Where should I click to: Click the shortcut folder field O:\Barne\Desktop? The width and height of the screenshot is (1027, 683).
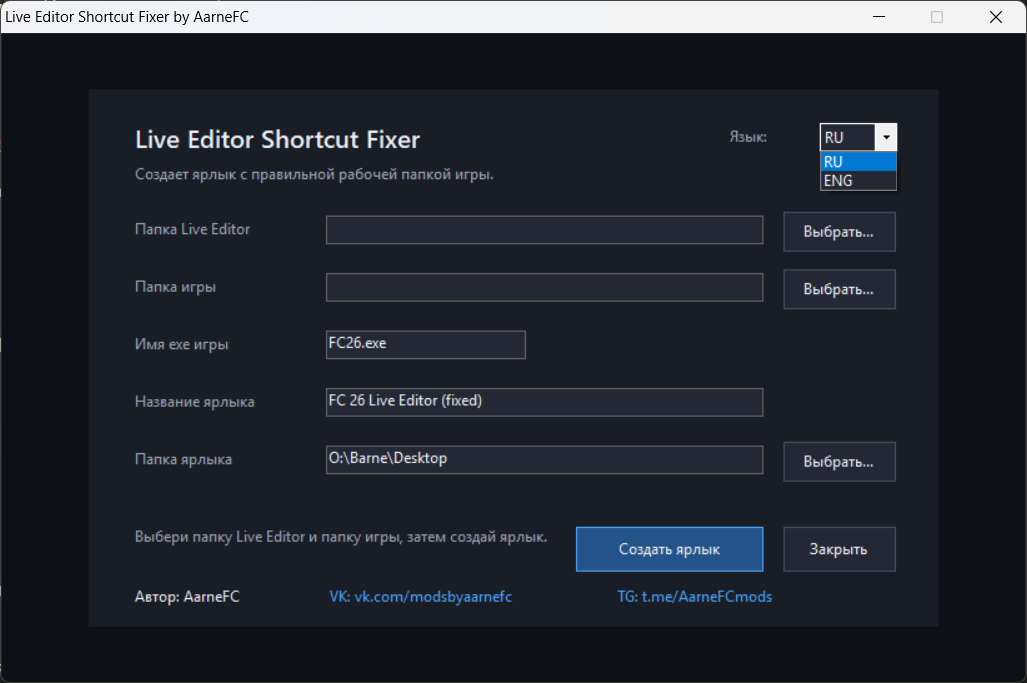544,460
